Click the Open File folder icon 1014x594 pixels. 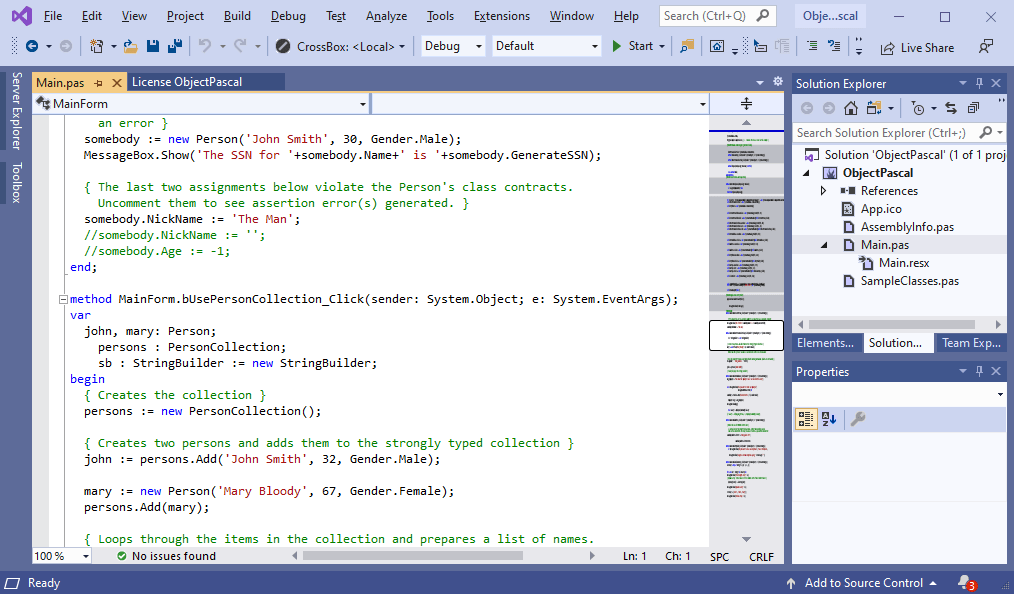point(131,46)
